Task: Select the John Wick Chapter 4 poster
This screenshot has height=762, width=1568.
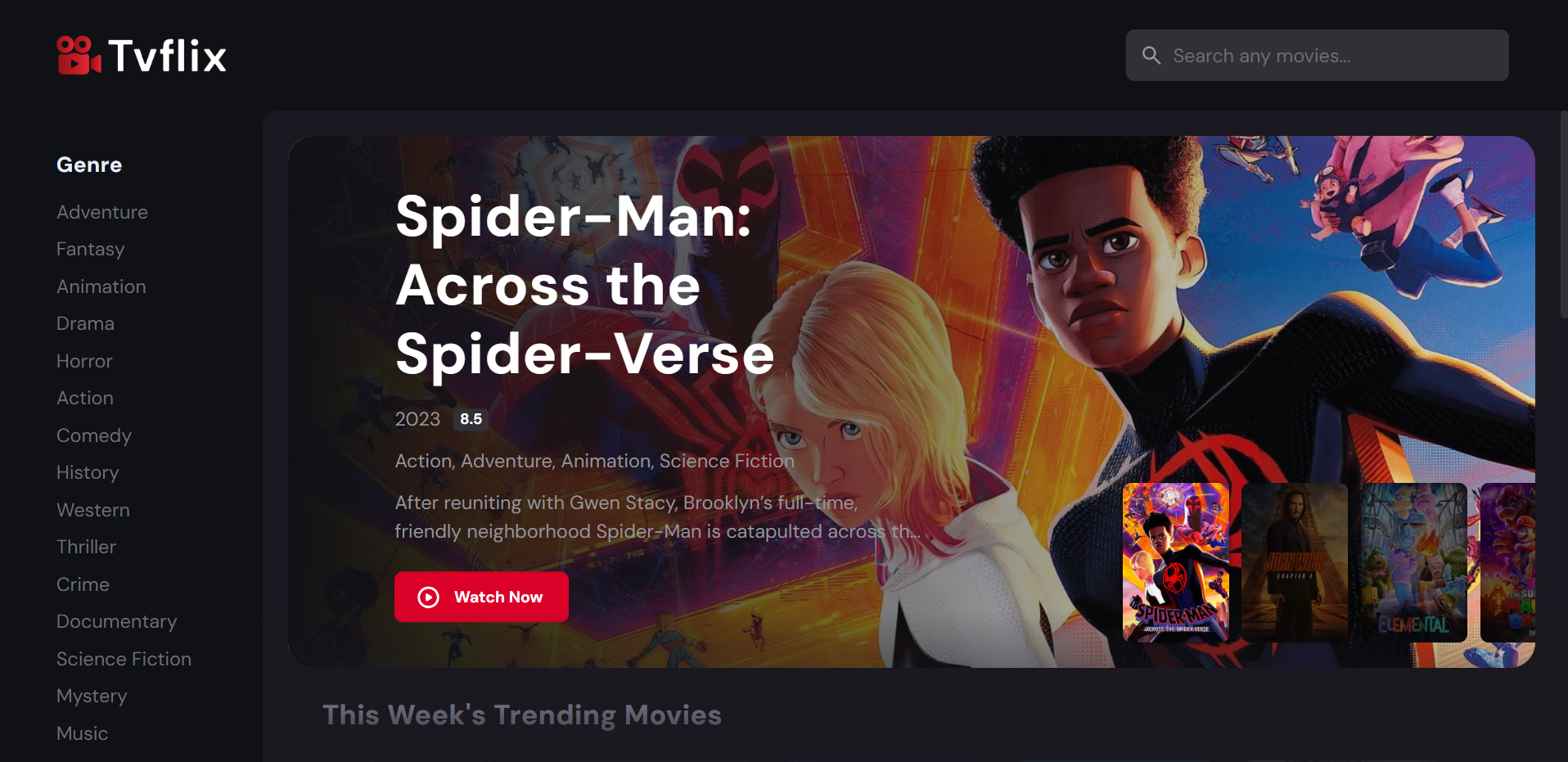Action: click(1294, 562)
